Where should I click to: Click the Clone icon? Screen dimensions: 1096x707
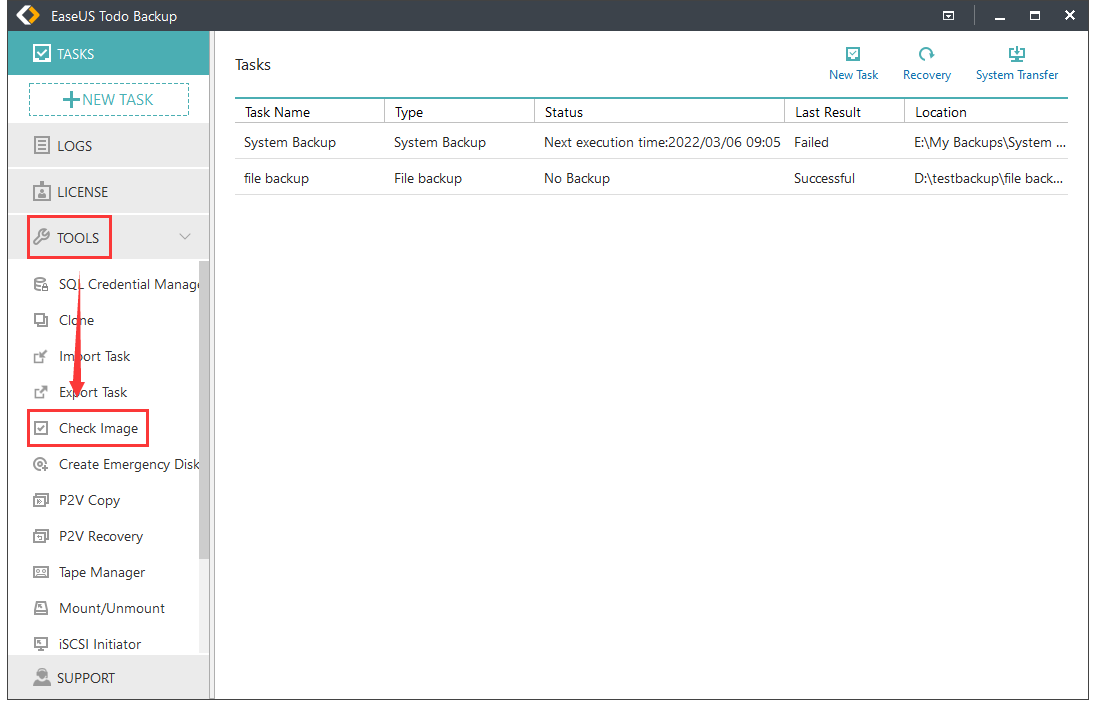(x=41, y=320)
